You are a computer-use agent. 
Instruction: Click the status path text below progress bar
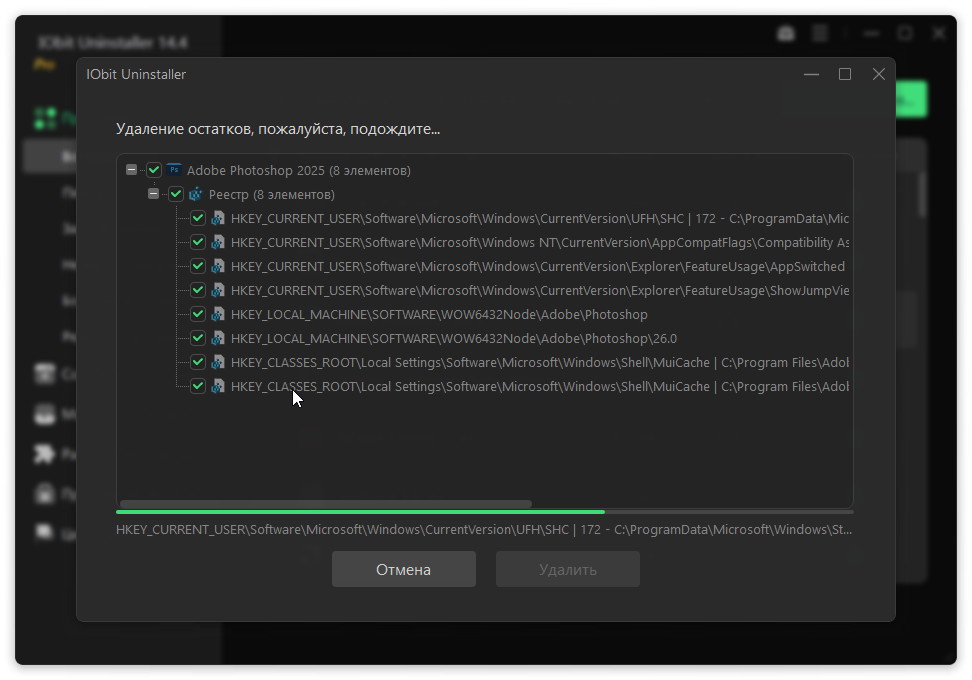click(484, 529)
